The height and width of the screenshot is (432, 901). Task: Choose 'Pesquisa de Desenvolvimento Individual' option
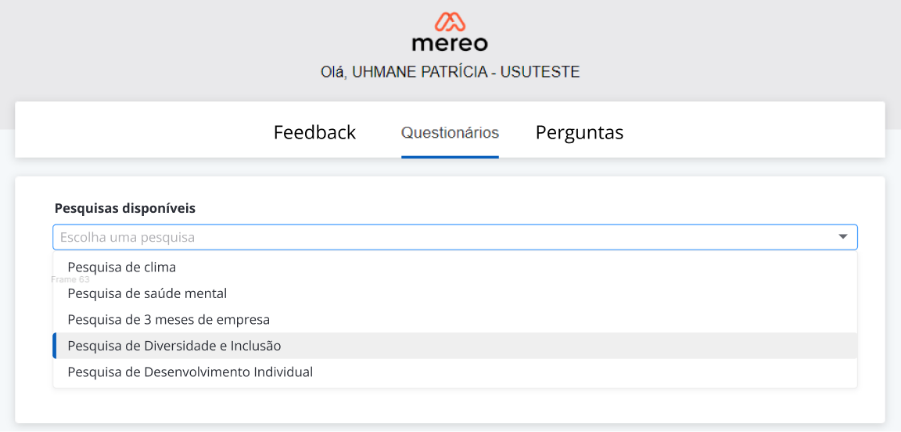(x=190, y=372)
